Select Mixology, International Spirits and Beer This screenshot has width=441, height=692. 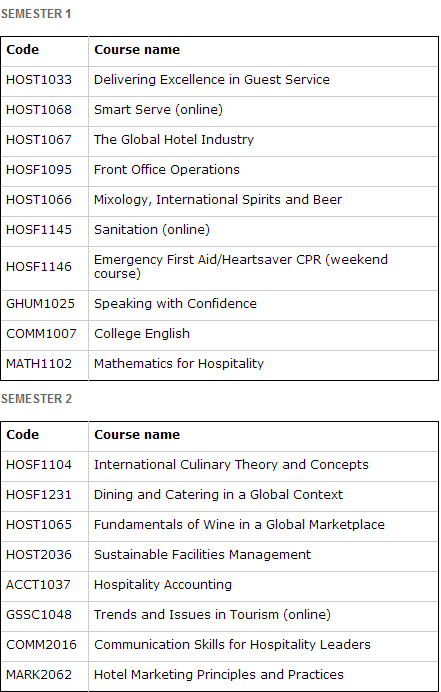pyautogui.click(x=218, y=200)
